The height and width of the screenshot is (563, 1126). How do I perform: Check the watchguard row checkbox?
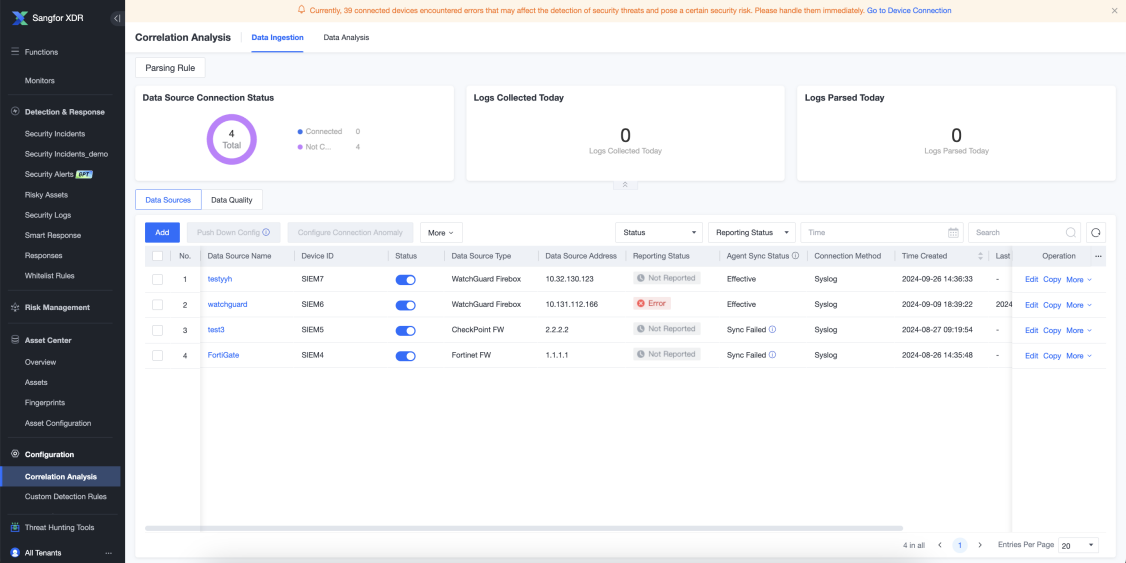click(x=157, y=304)
